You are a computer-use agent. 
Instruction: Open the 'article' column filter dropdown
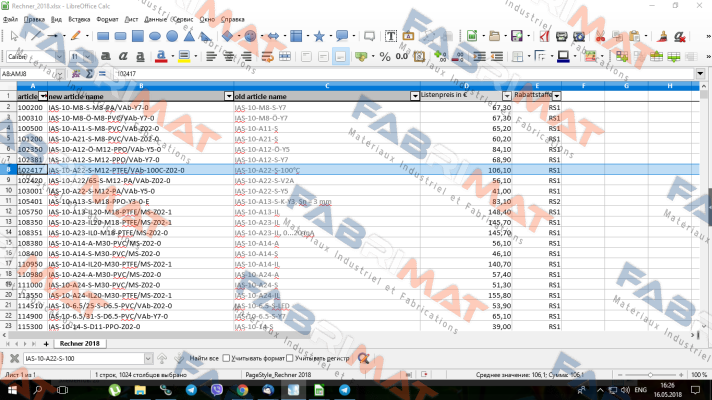(43, 96)
